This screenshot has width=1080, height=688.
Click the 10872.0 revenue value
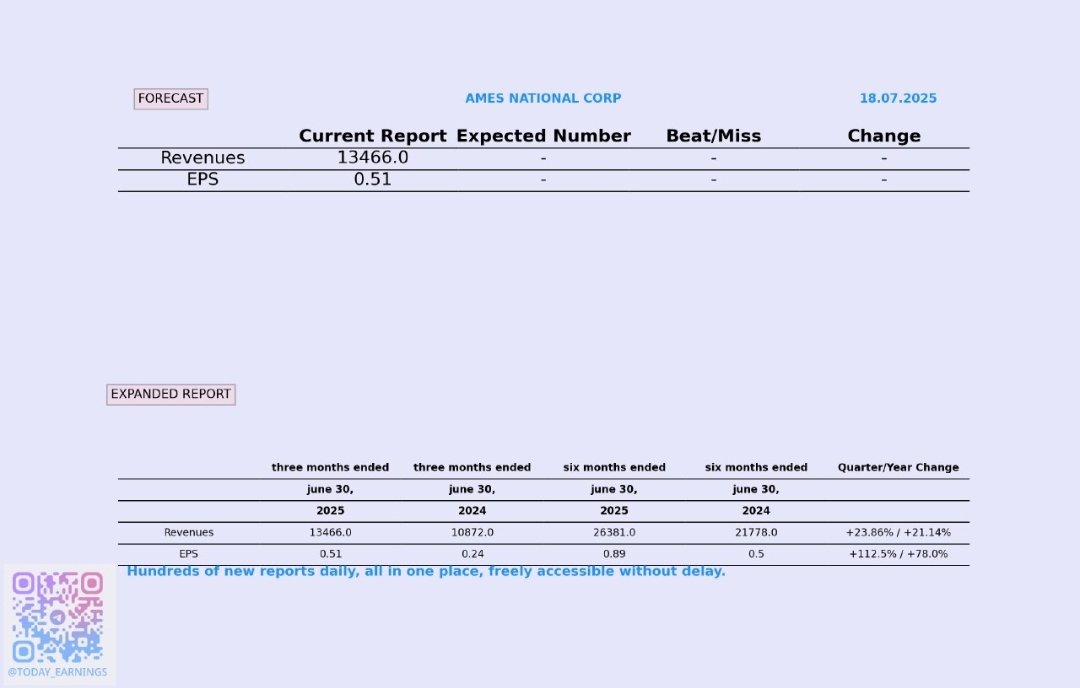472,532
